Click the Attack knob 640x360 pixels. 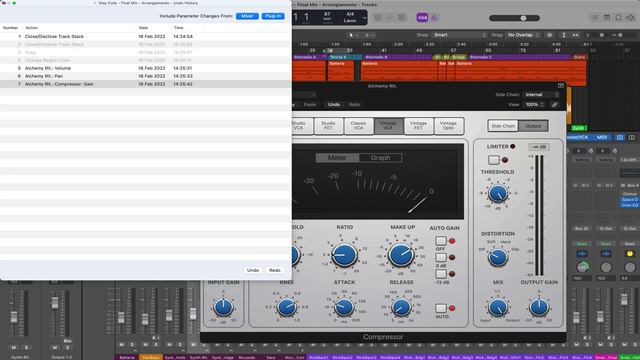pos(344,307)
